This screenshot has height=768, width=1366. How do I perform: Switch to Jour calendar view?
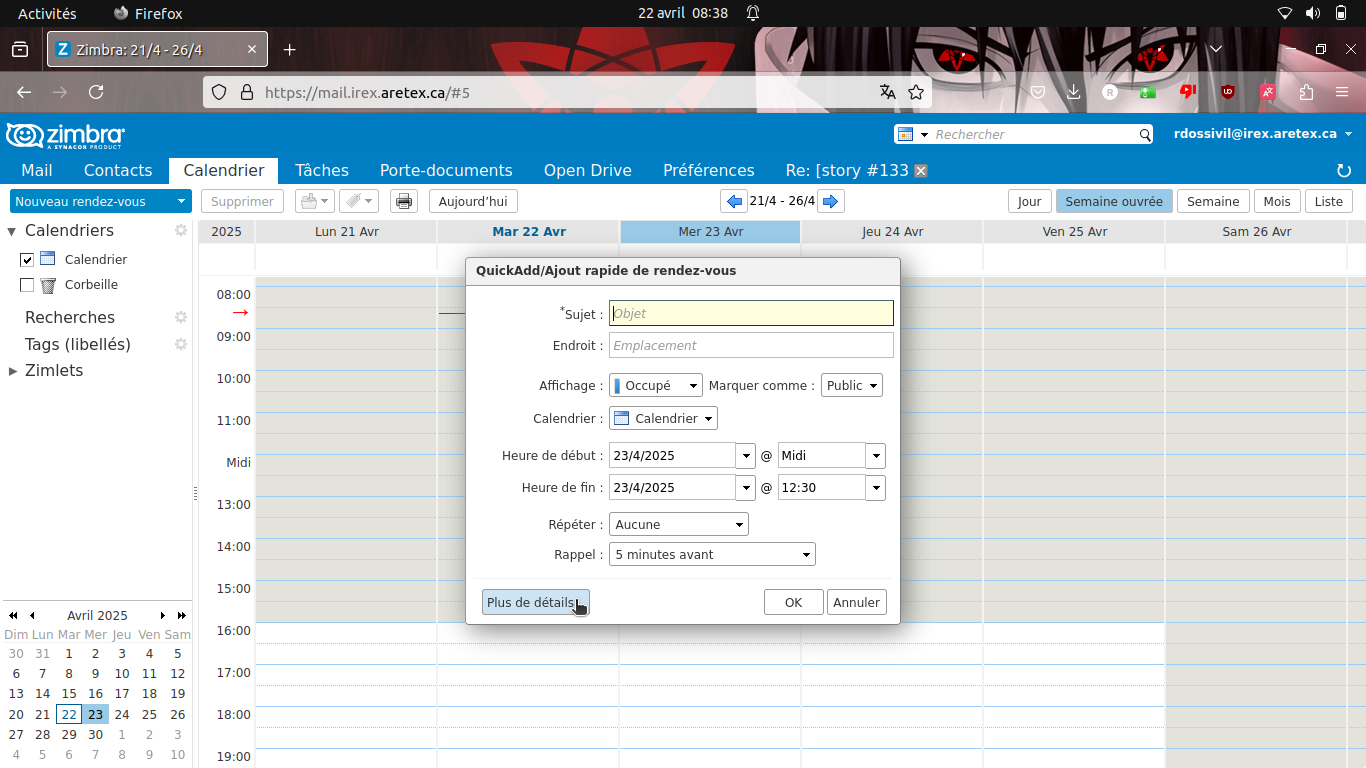1030,201
